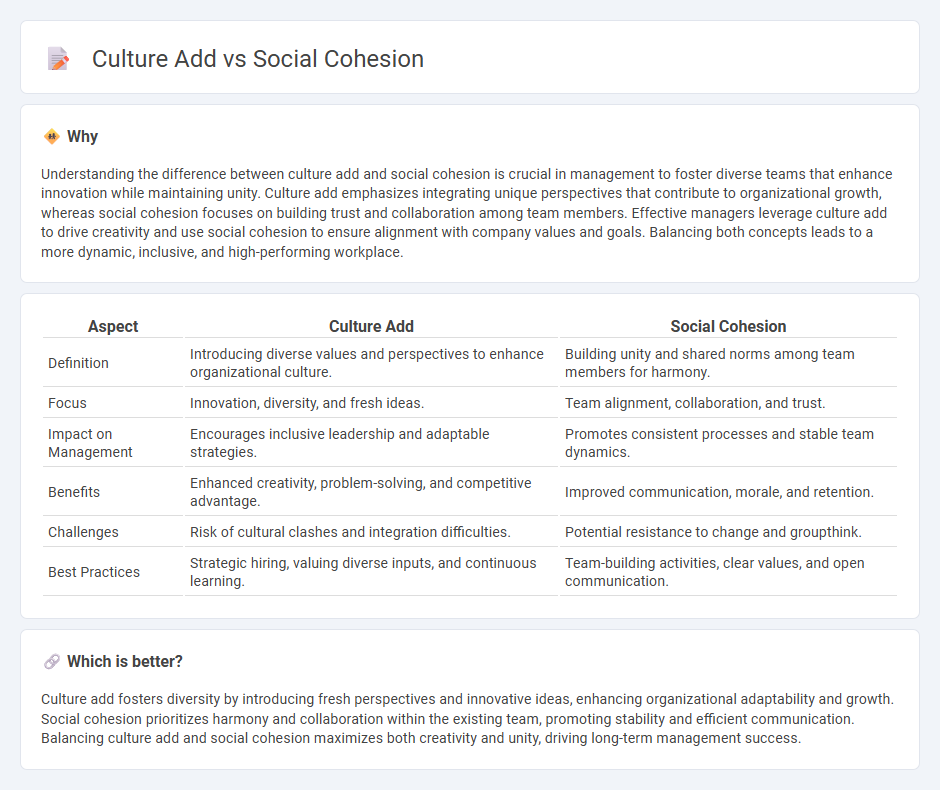Click the document pencil icon beside title
Image resolution: width=940 pixels, height=790 pixels.
tap(58, 59)
